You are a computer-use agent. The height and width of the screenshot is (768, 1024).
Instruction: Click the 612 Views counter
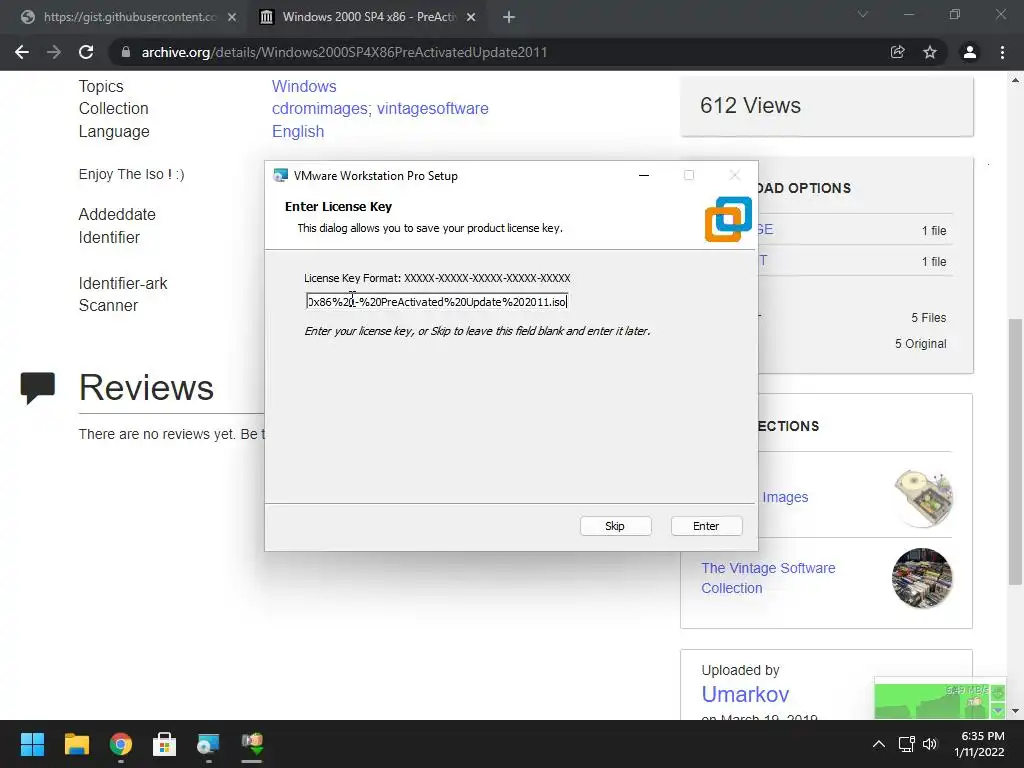750,105
